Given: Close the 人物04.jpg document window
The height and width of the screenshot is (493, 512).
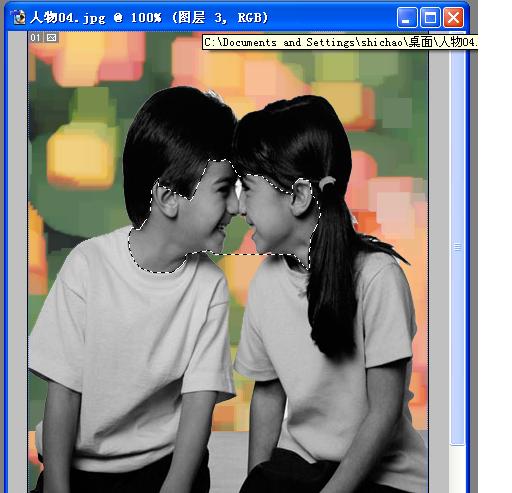Looking at the screenshot, I should (x=453, y=17).
